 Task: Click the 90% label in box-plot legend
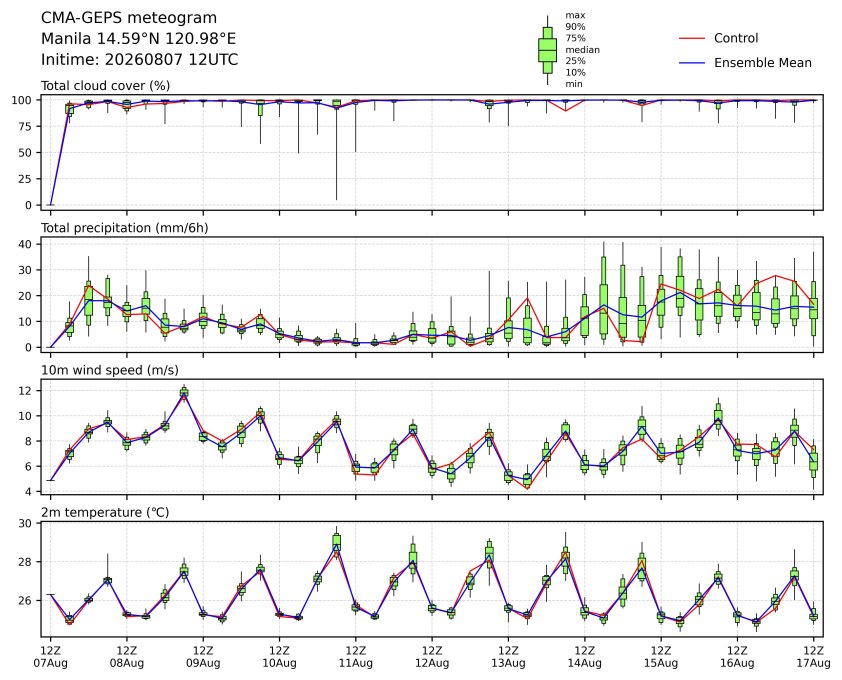pyautogui.click(x=575, y=27)
